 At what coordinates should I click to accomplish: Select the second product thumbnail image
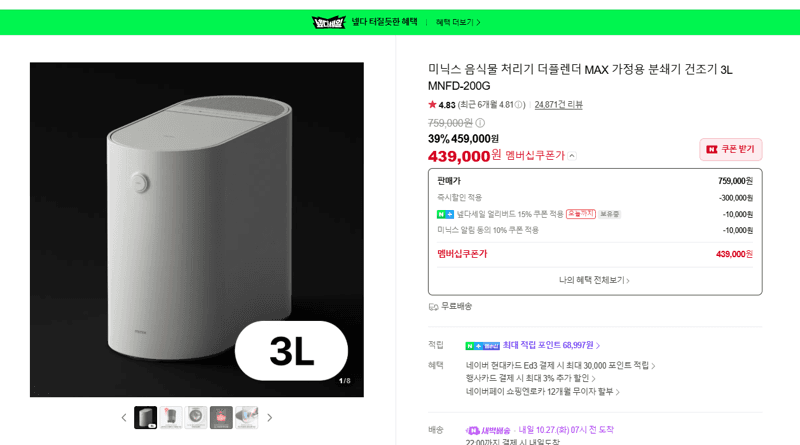point(171,417)
